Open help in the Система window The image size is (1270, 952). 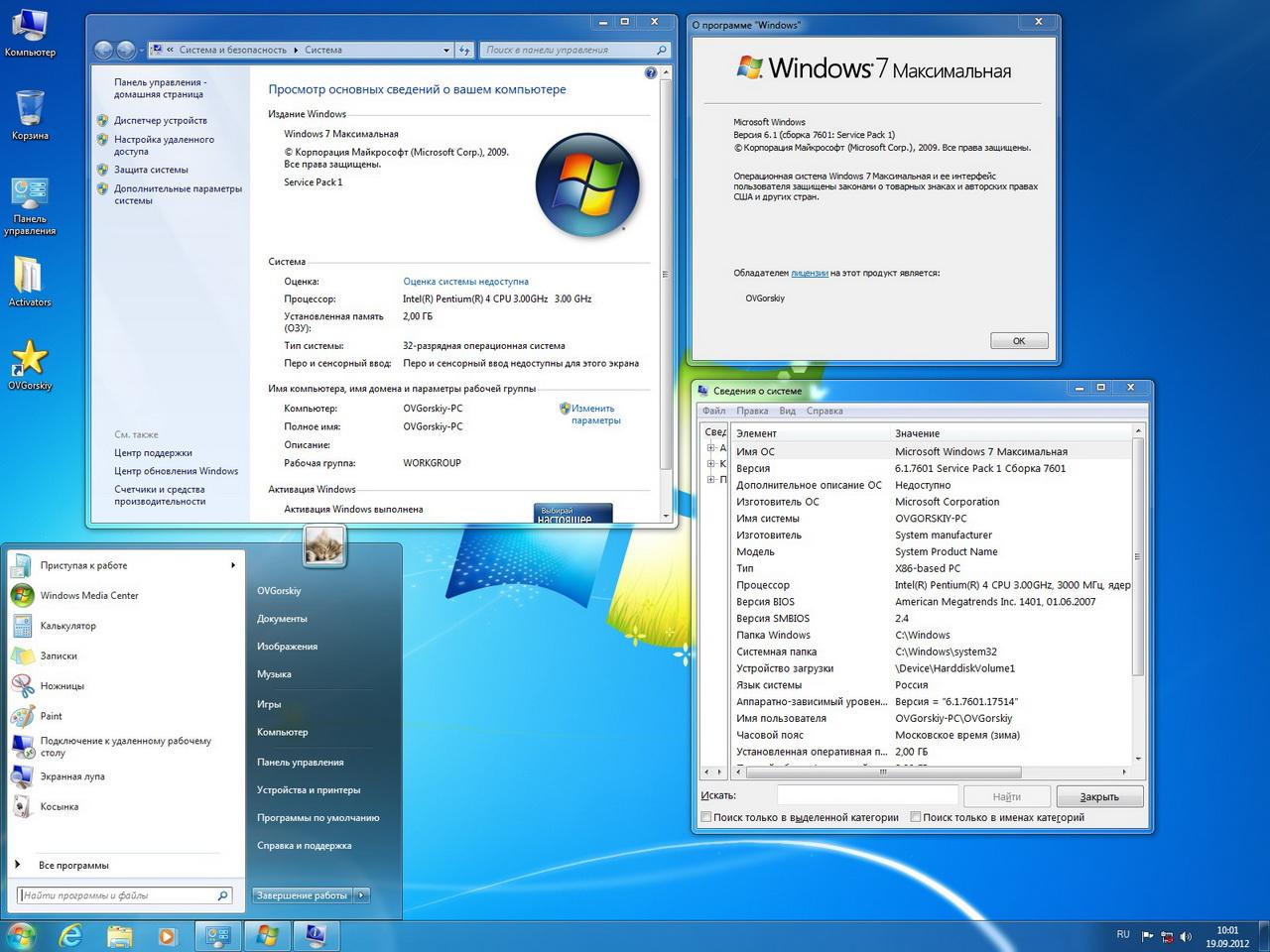click(651, 72)
